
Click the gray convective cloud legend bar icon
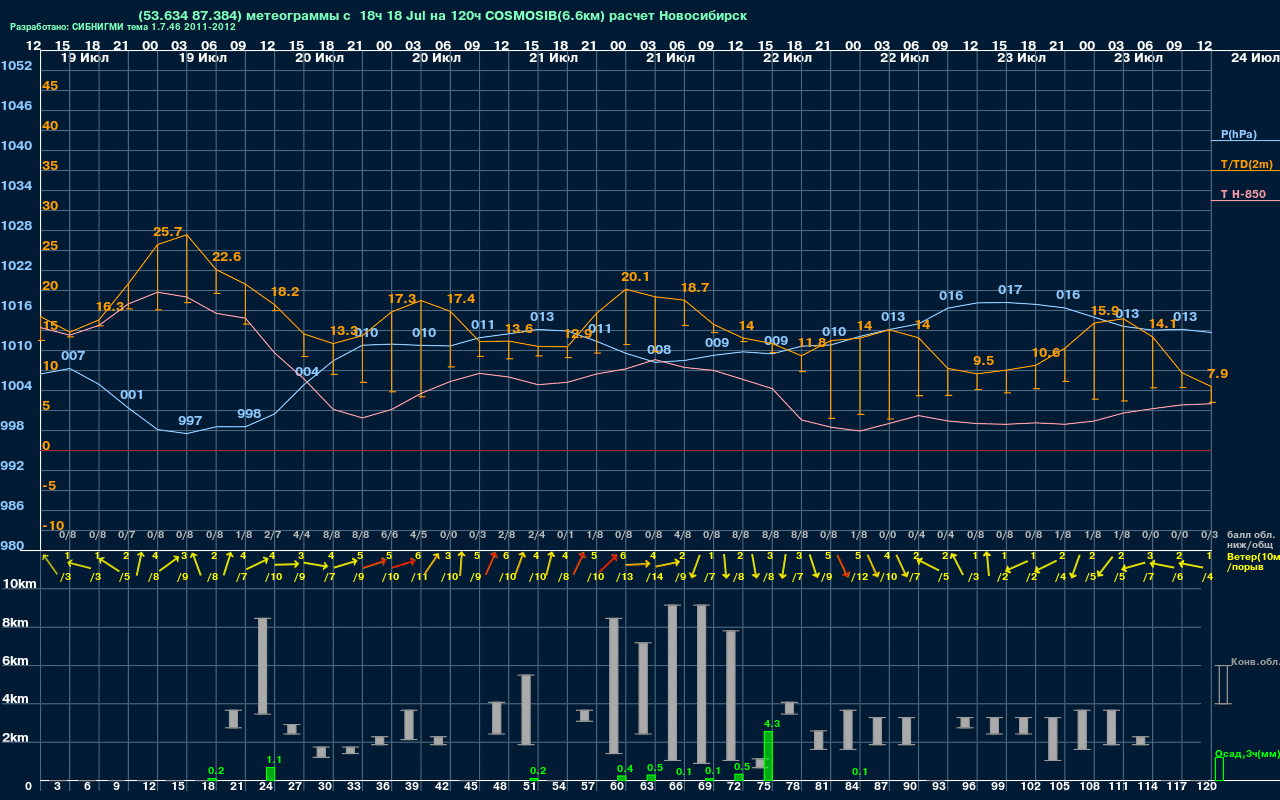point(1221,685)
